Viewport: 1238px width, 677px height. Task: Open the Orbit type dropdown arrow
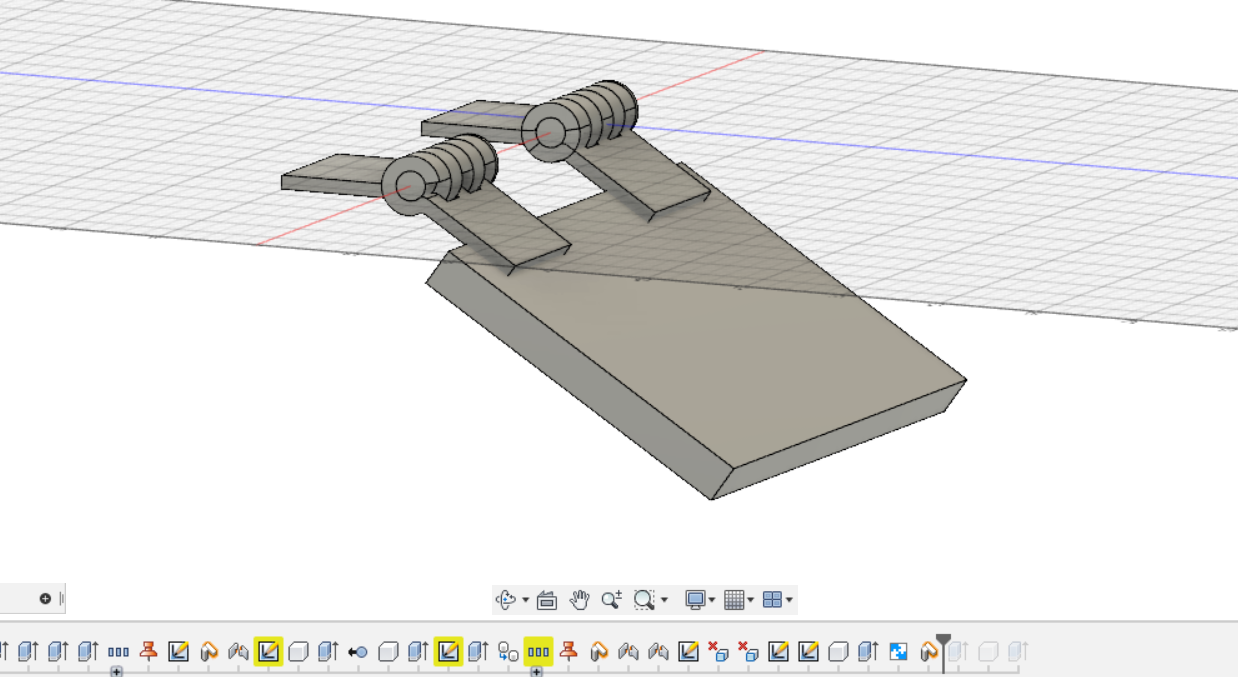click(x=525, y=601)
